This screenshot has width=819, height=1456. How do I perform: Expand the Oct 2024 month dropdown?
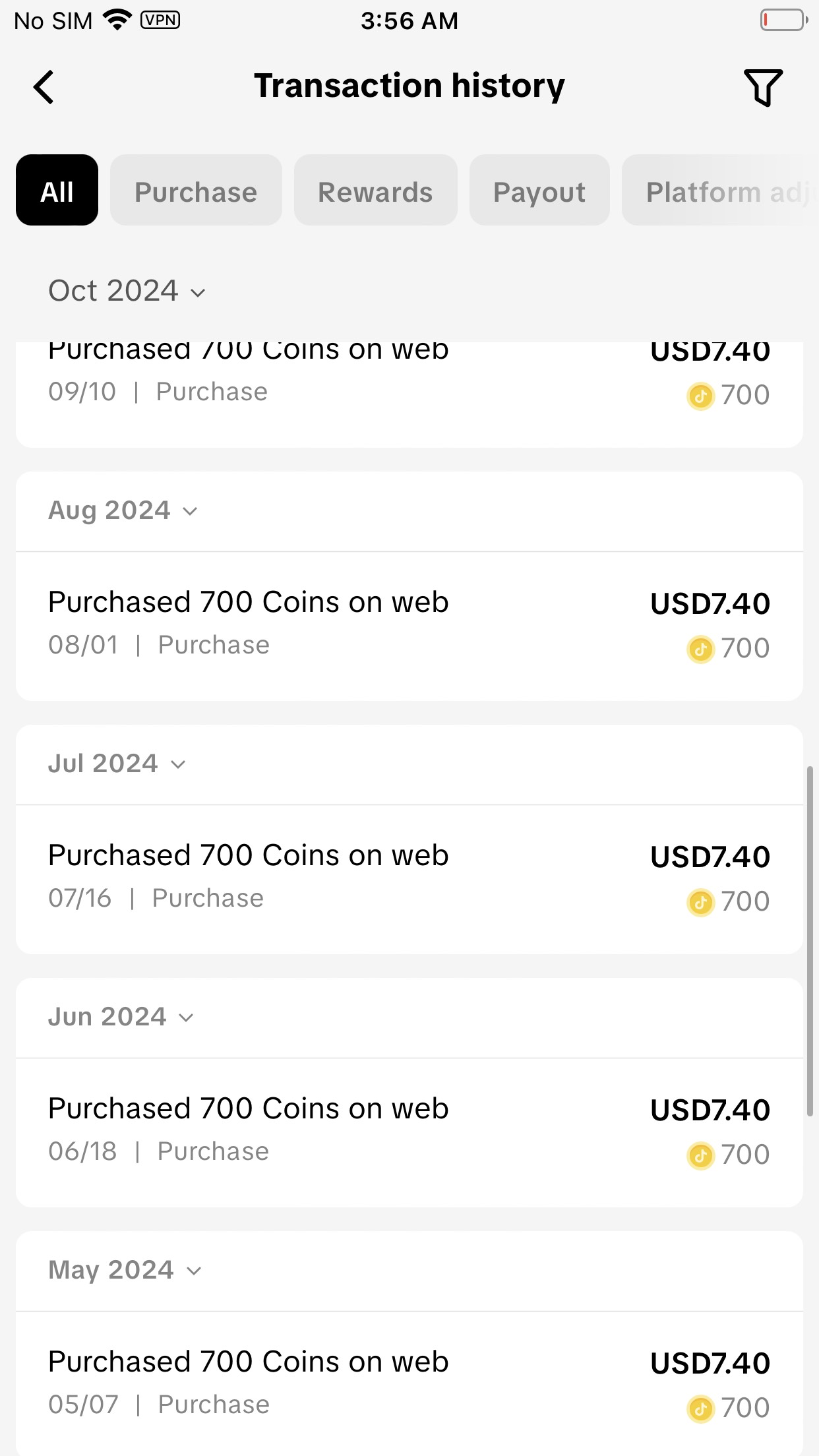tap(127, 291)
